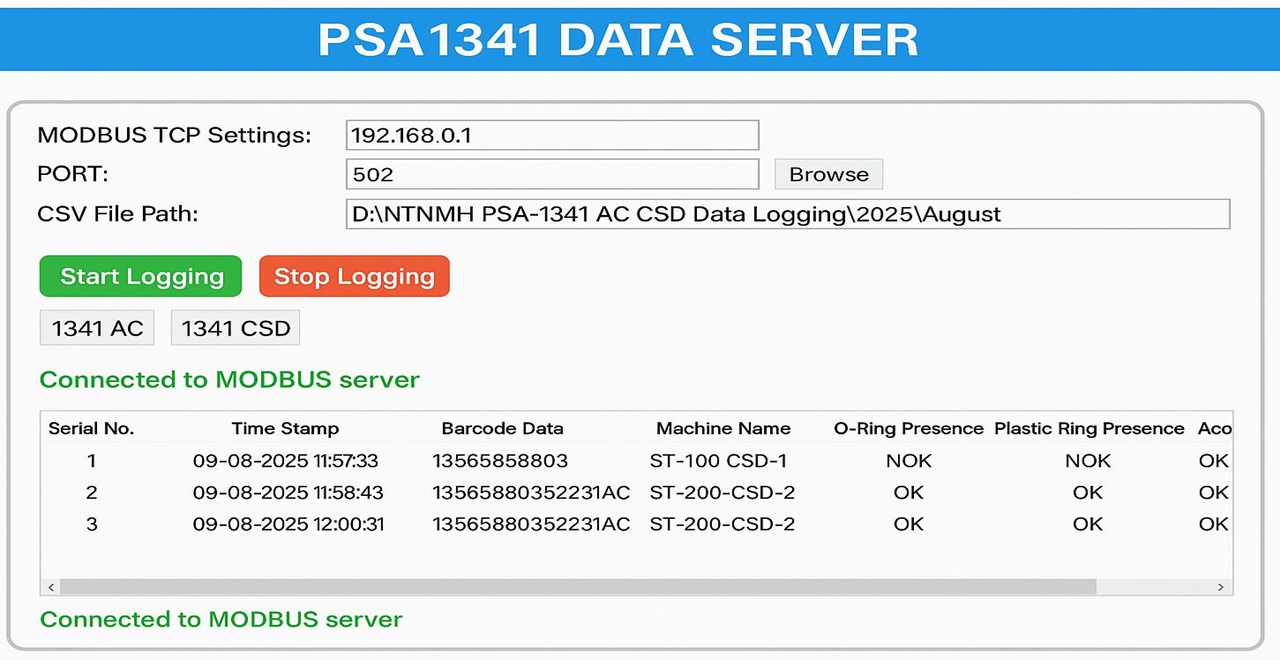Screen dimensions: 1280x660
Task: Click the Time Stamp column header
Action: point(285,428)
